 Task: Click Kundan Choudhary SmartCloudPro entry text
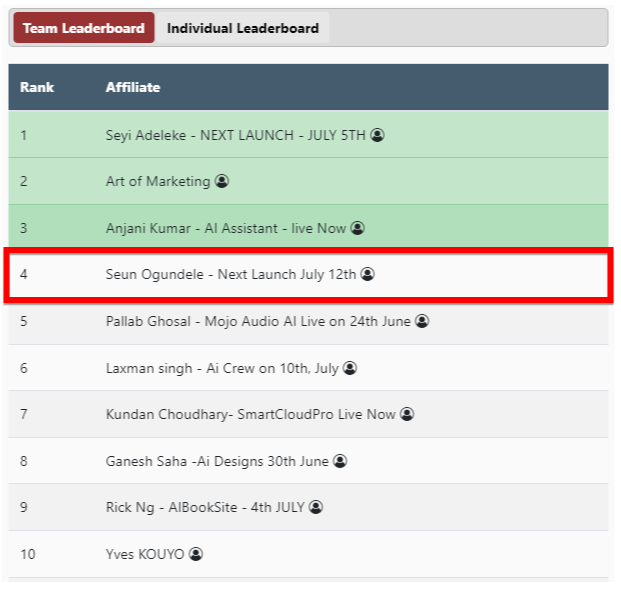[x=251, y=414]
